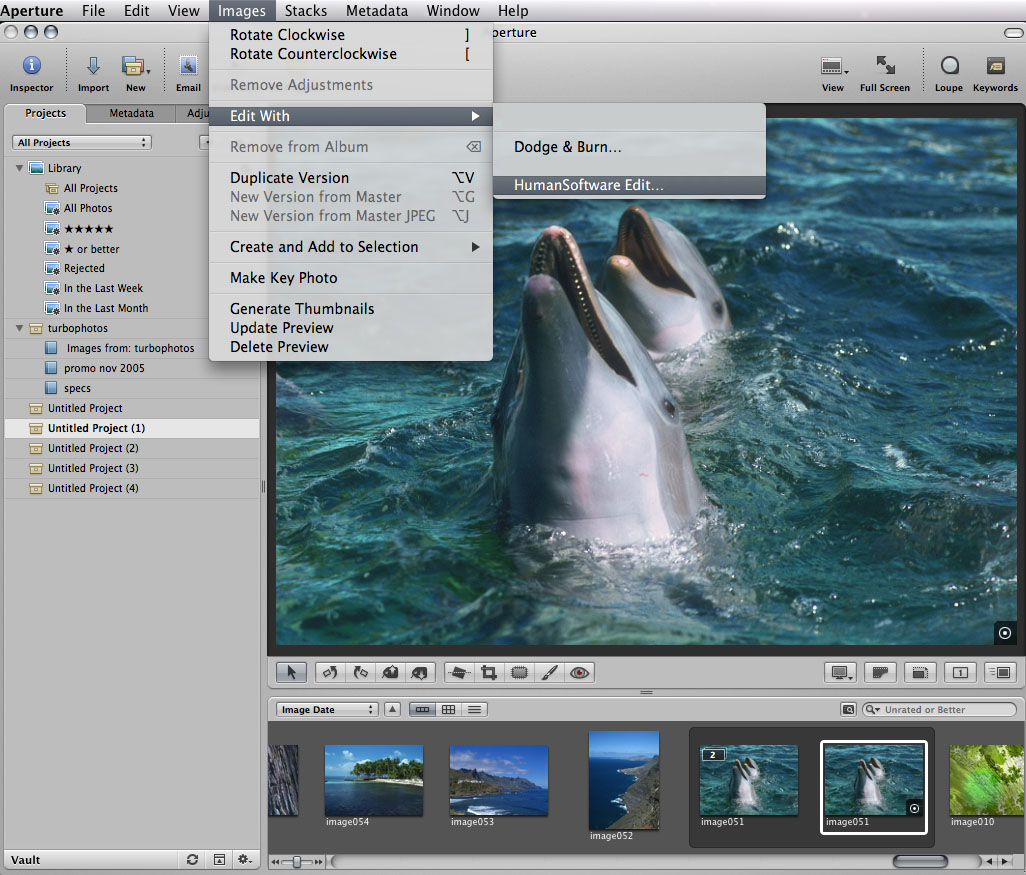Click the Import arrow icon
This screenshot has width=1026, height=875.
(93, 67)
